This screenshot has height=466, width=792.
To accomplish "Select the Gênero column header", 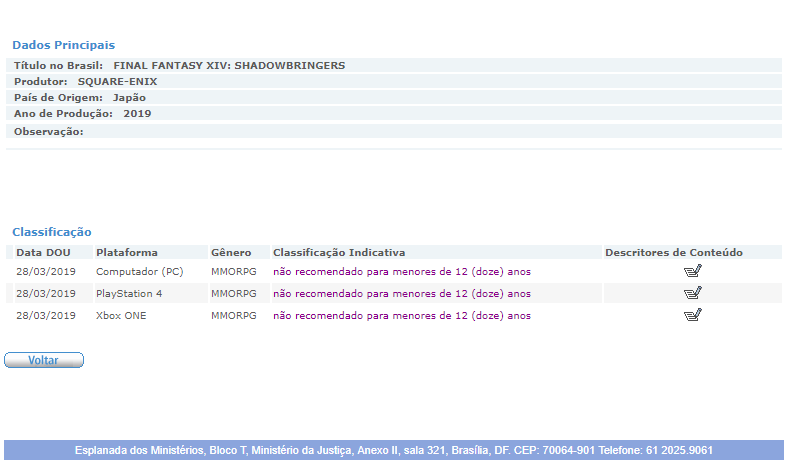I will tap(231, 252).
